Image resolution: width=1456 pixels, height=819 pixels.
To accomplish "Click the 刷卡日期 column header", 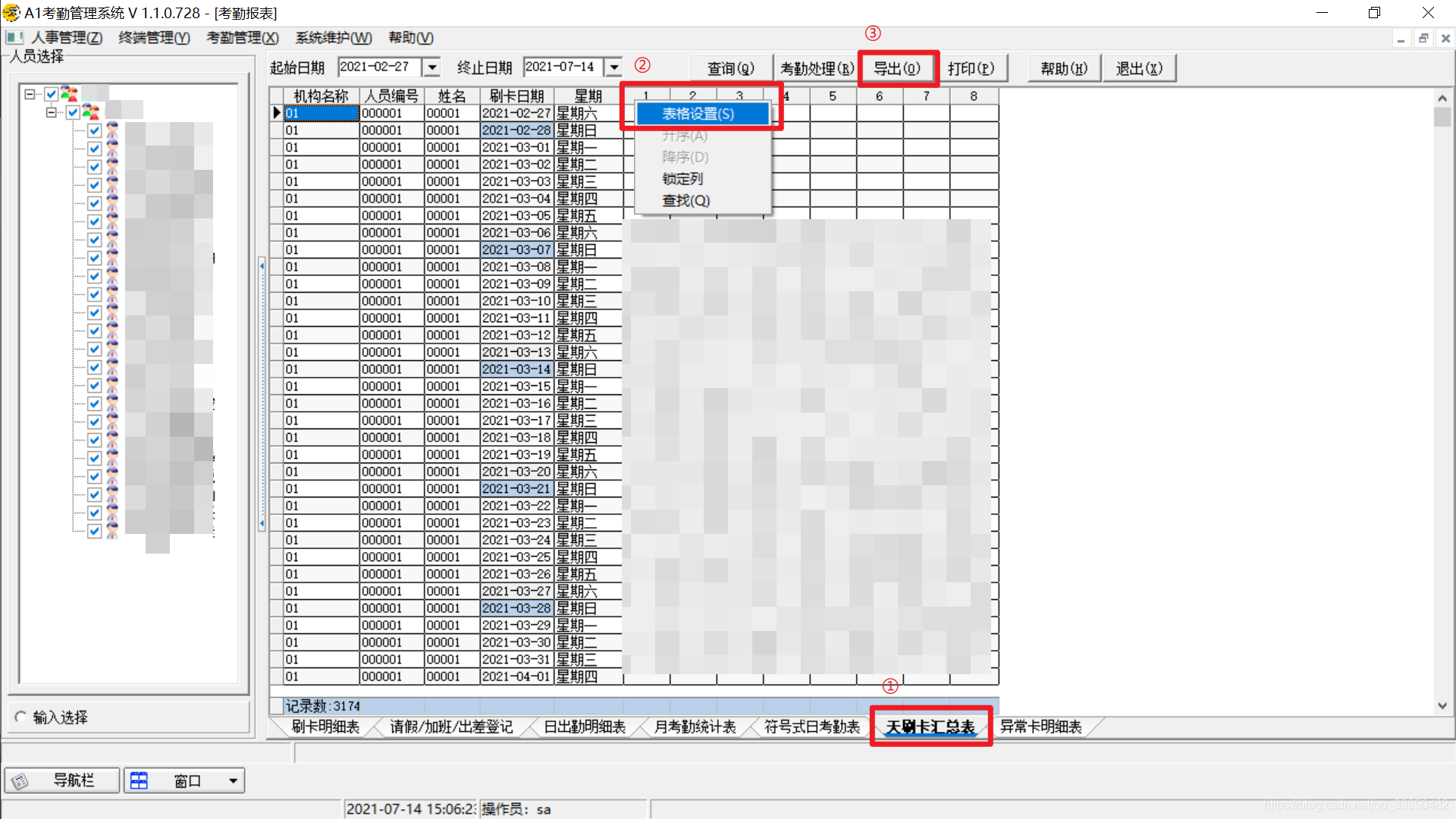I will [x=516, y=96].
